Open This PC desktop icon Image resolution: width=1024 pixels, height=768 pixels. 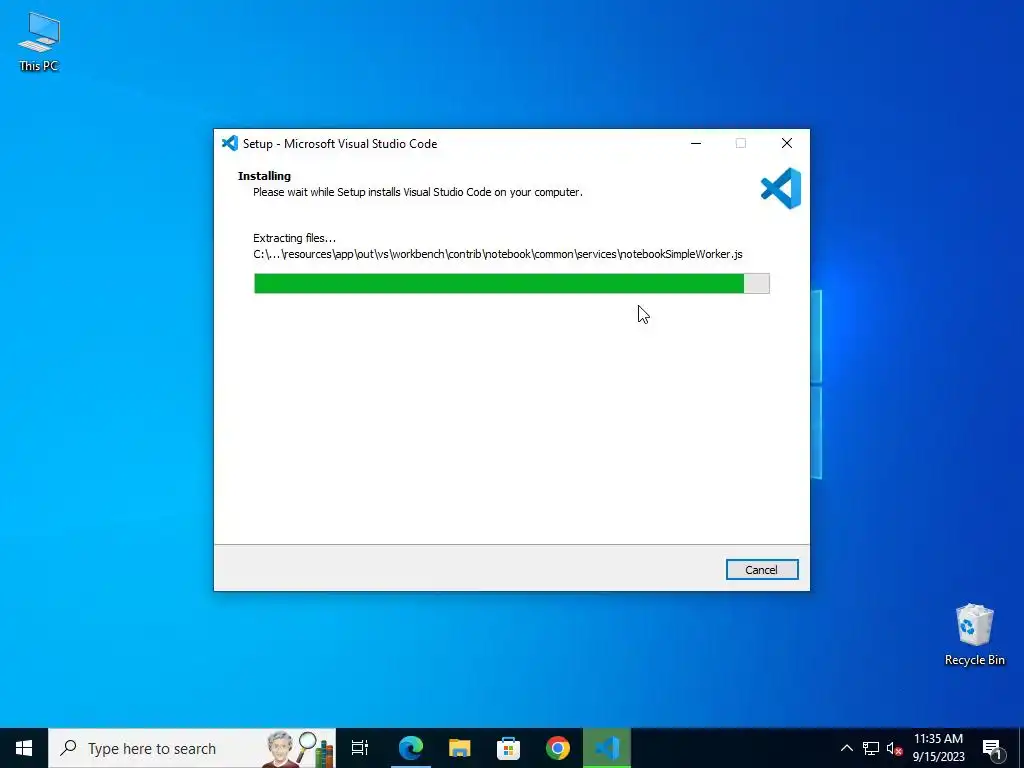[39, 41]
